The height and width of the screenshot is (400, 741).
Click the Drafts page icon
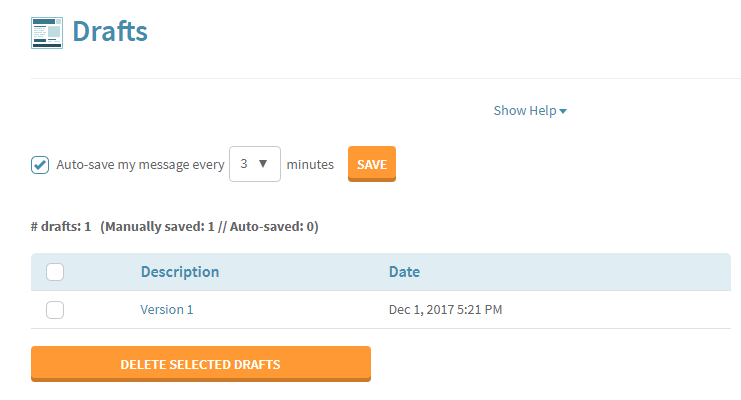(47, 33)
